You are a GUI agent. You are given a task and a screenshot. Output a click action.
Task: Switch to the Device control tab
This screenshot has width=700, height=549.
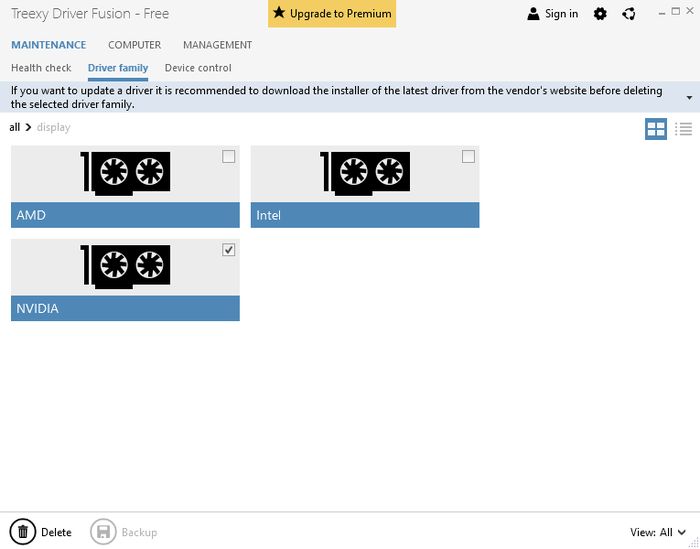(x=198, y=68)
